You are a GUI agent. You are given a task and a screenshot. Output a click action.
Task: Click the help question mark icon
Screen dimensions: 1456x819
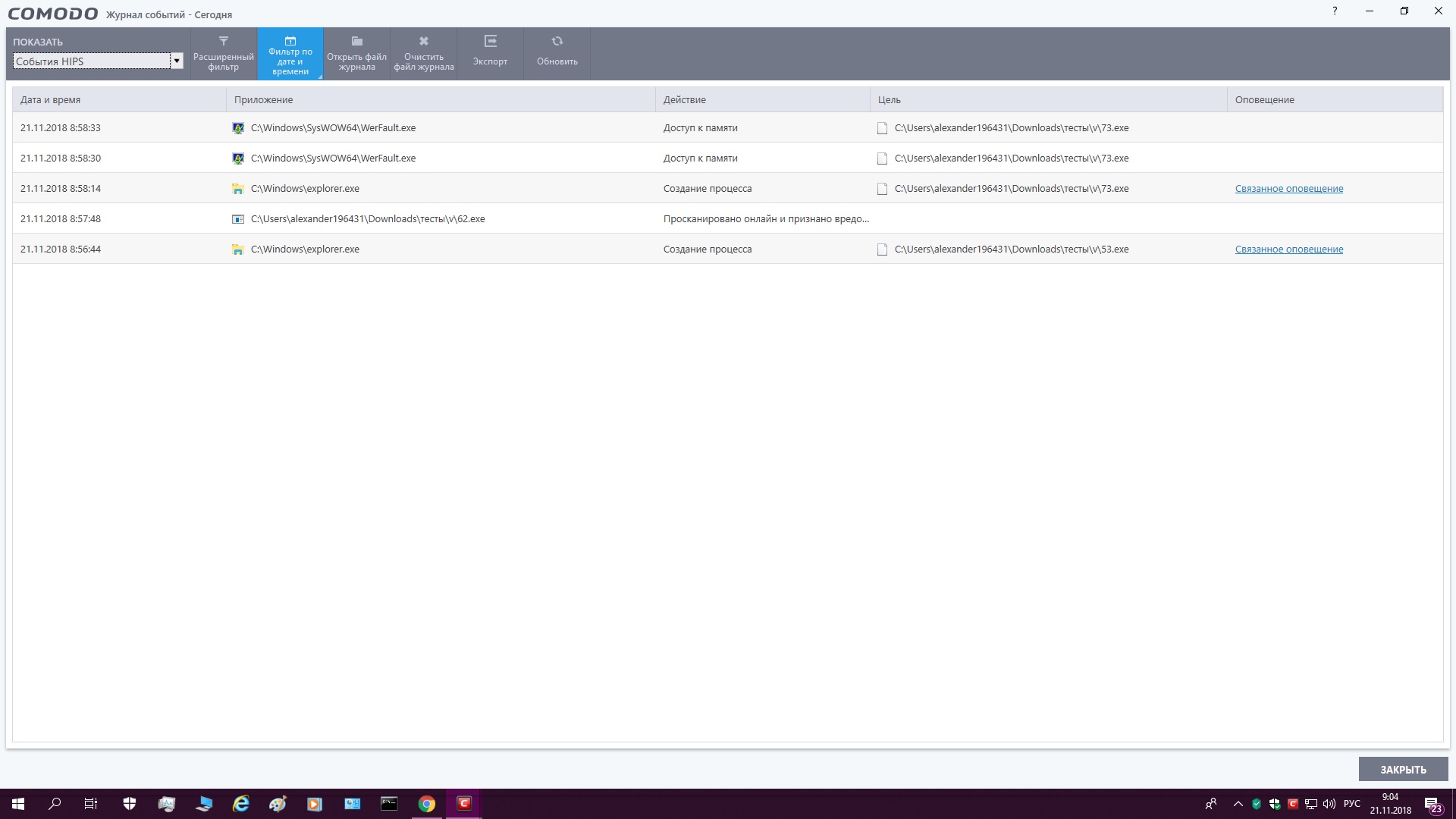click(x=1335, y=11)
